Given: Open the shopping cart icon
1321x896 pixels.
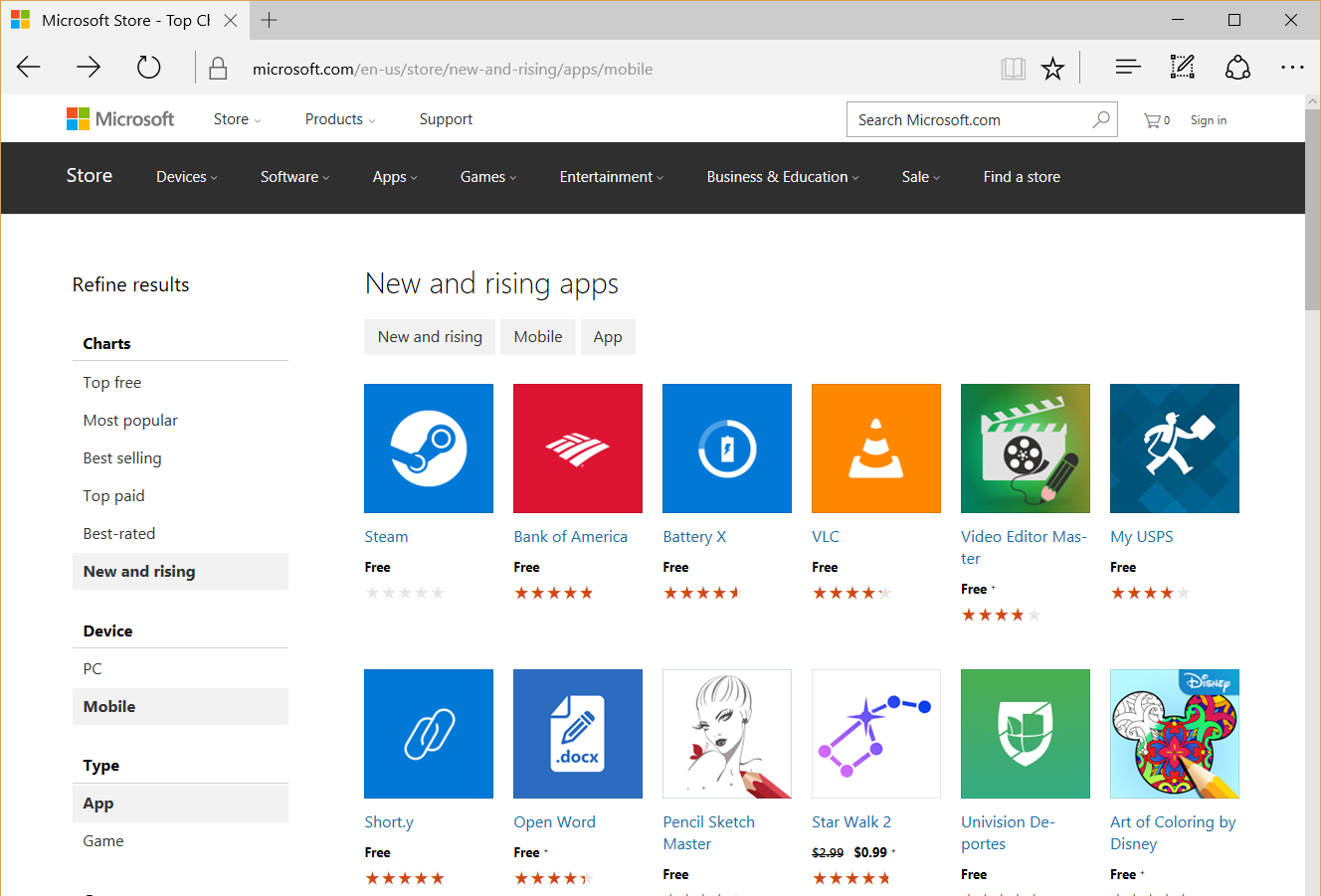Looking at the screenshot, I should click(x=1151, y=119).
